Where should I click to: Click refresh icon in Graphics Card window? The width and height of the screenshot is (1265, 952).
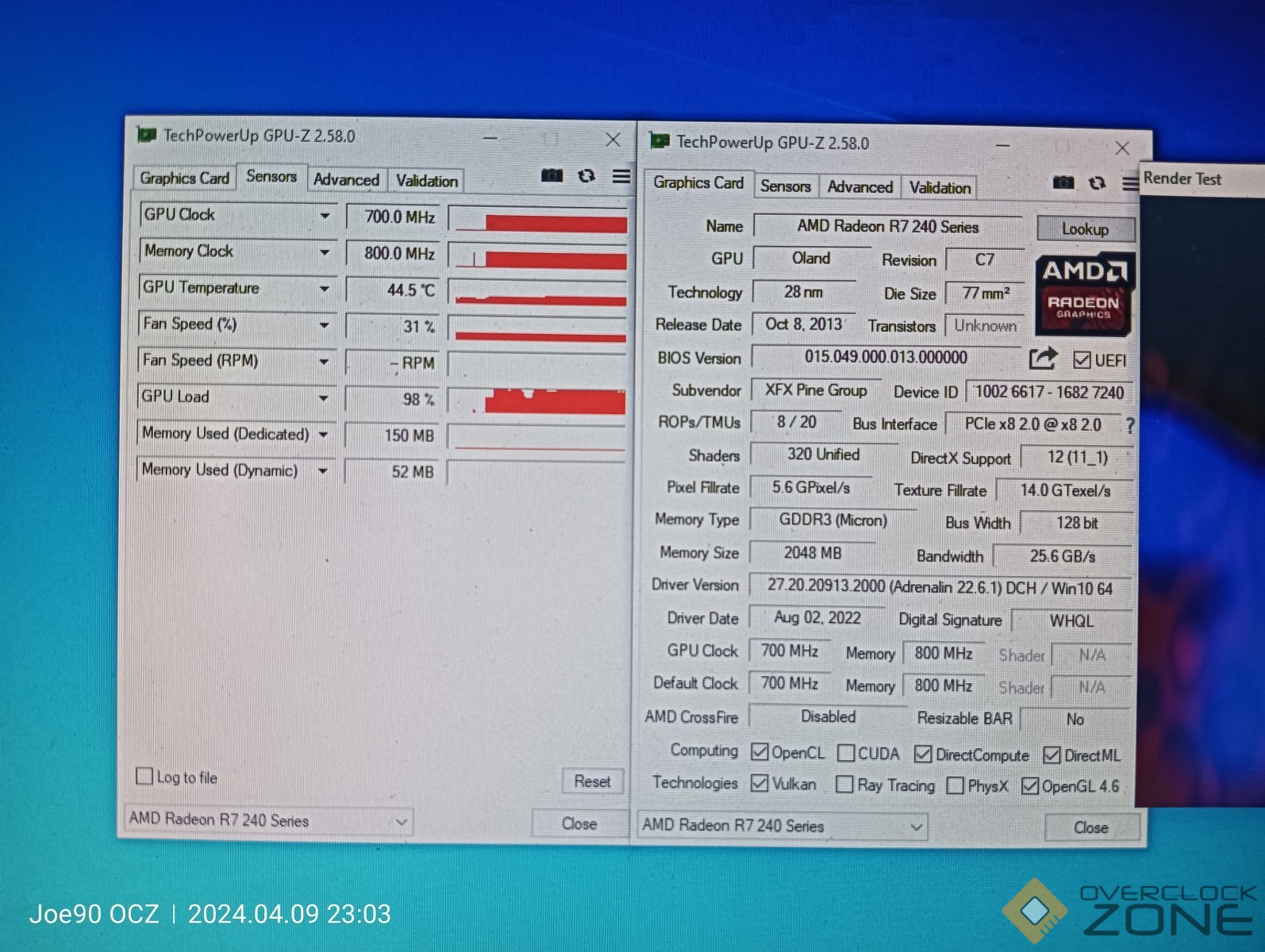(1098, 182)
